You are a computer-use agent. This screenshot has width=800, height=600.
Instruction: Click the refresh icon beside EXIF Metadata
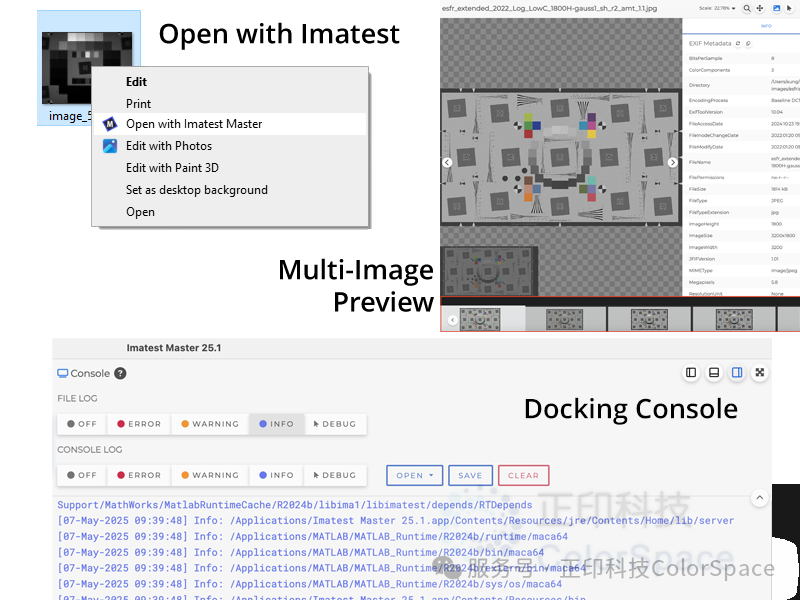(738, 43)
